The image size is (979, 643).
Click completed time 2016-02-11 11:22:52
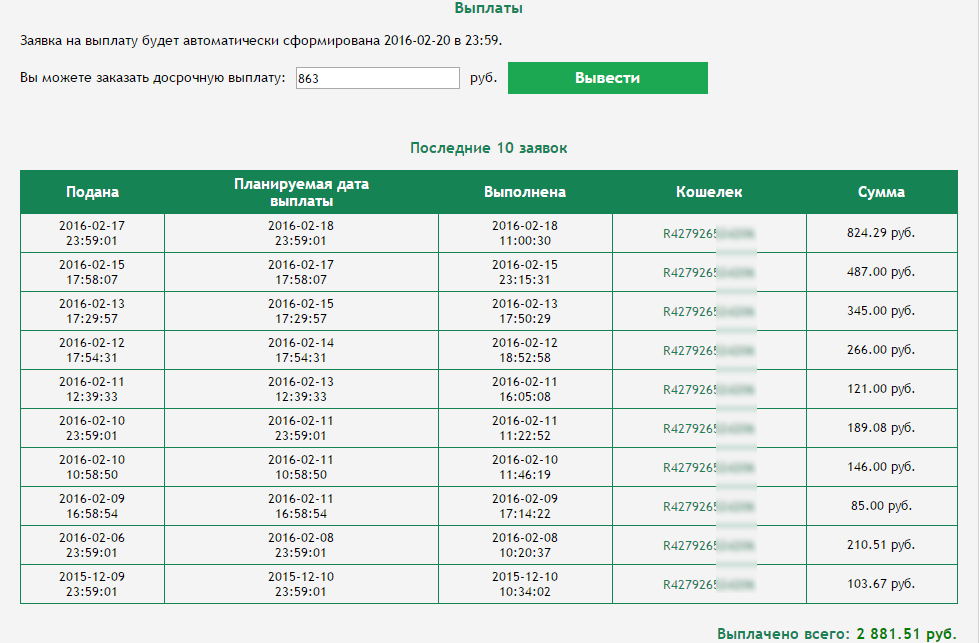tap(524, 428)
